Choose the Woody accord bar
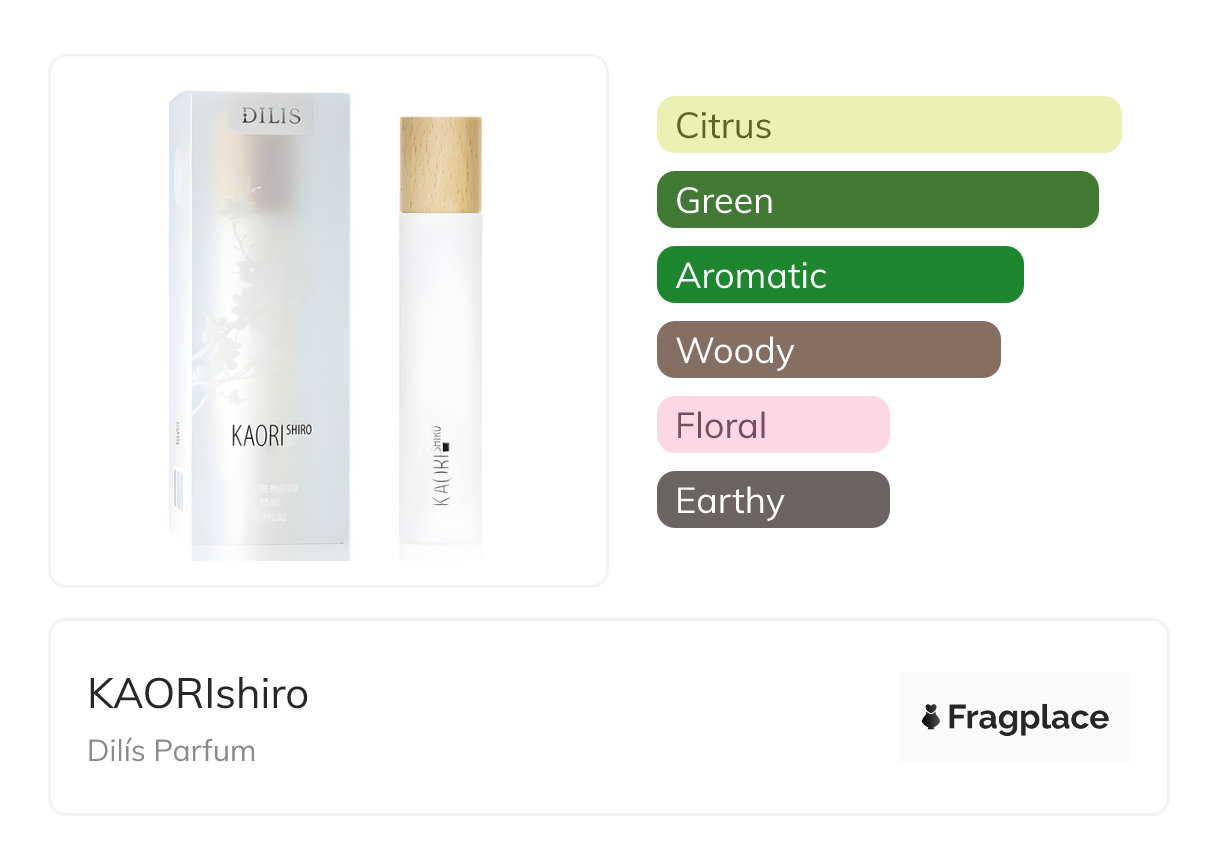The height and width of the screenshot is (864, 1218). click(x=828, y=350)
